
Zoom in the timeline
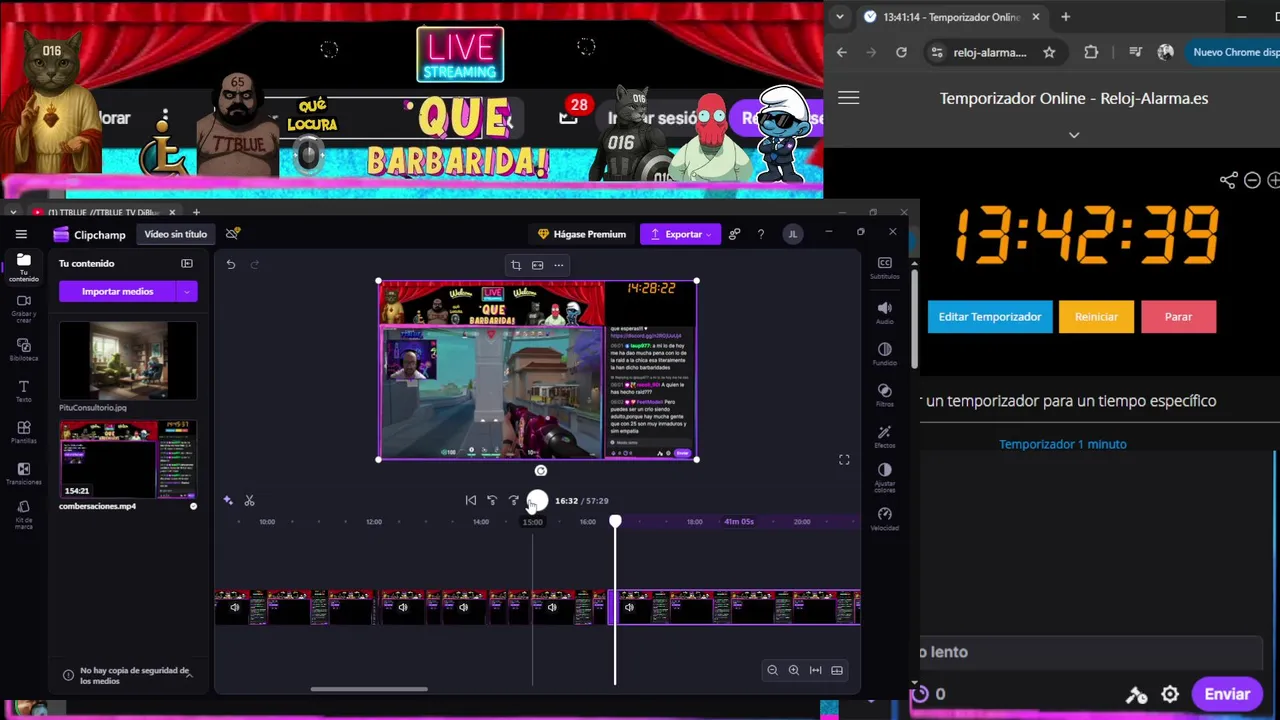794,670
